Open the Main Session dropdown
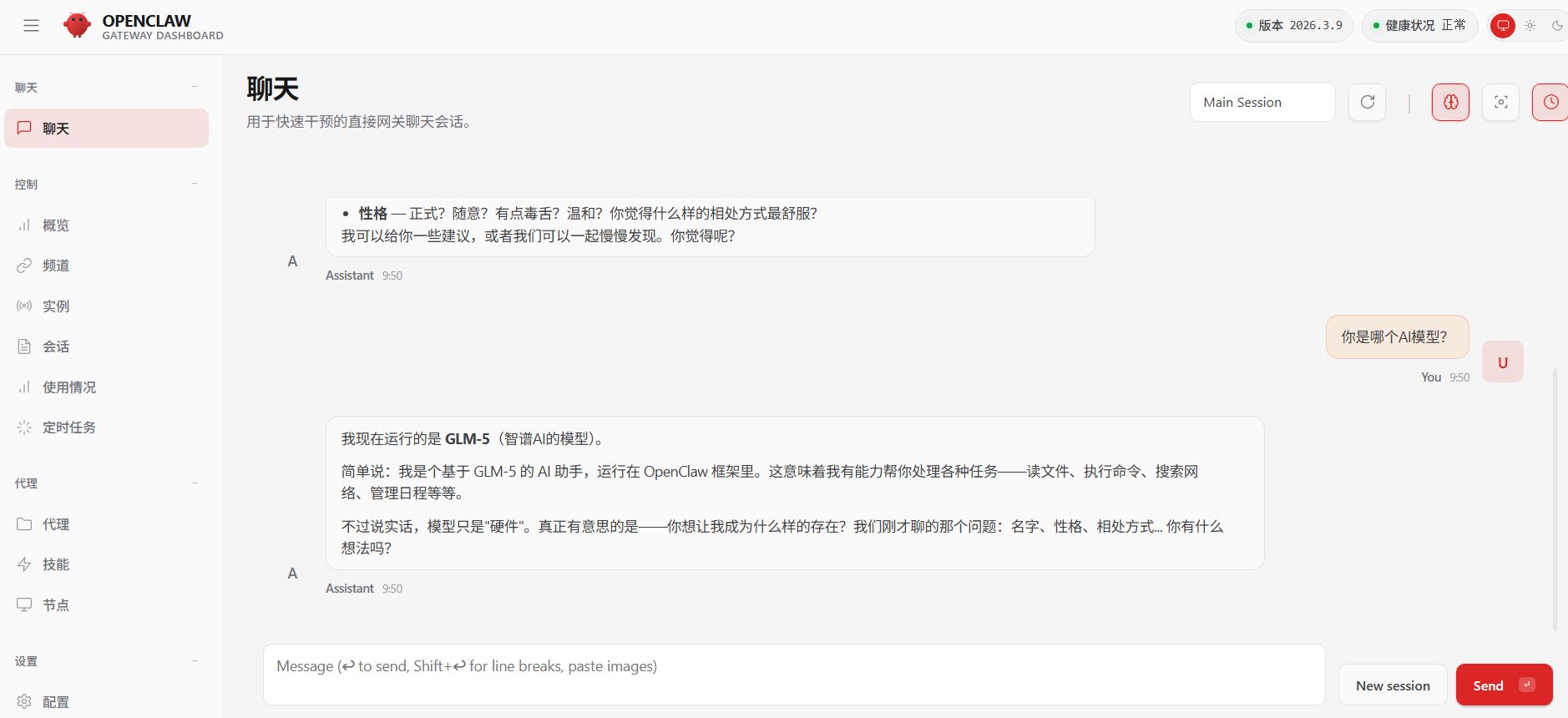The height and width of the screenshot is (718, 1568). tap(1262, 102)
